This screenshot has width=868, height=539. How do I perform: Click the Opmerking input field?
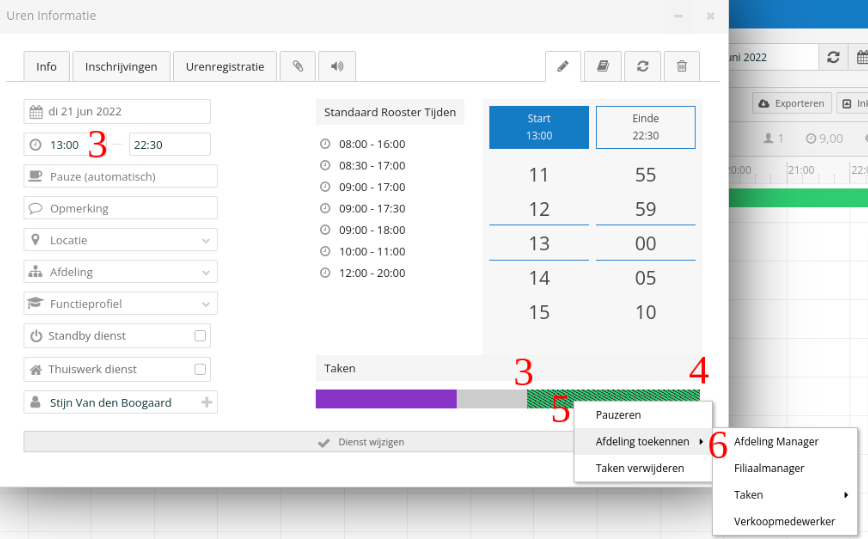pos(120,208)
